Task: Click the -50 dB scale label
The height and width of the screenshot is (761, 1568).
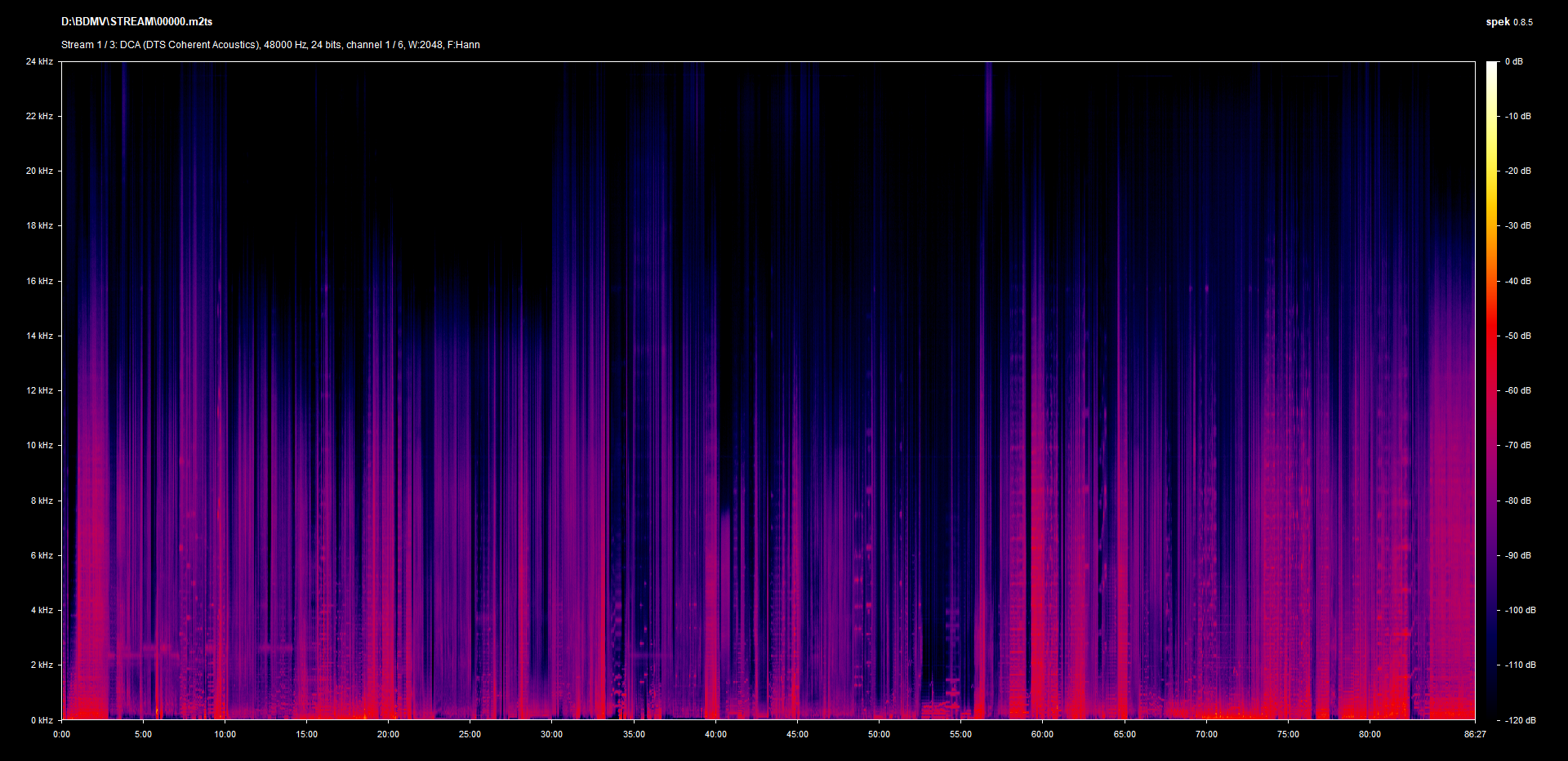Action: point(1518,336)
